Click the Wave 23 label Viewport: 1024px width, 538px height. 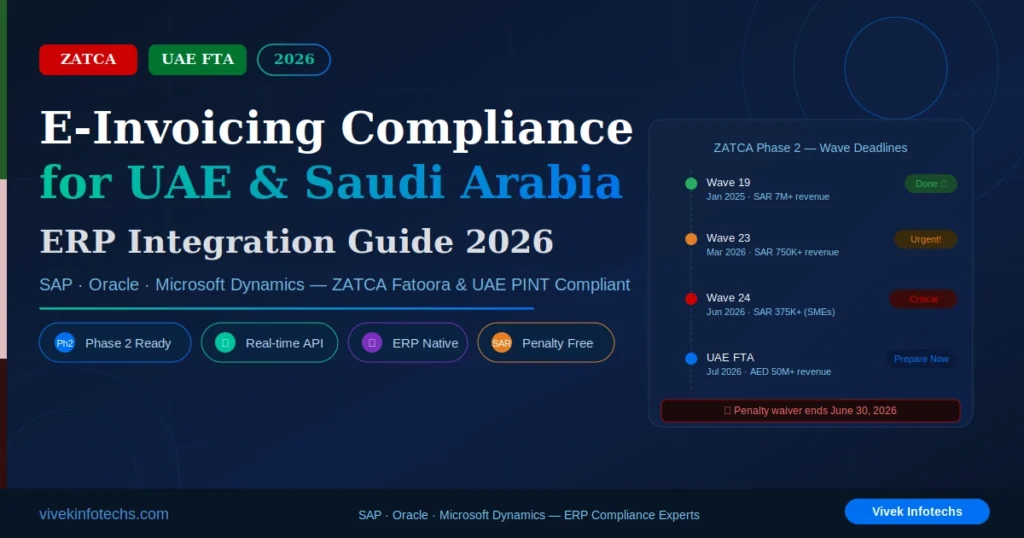728,238
